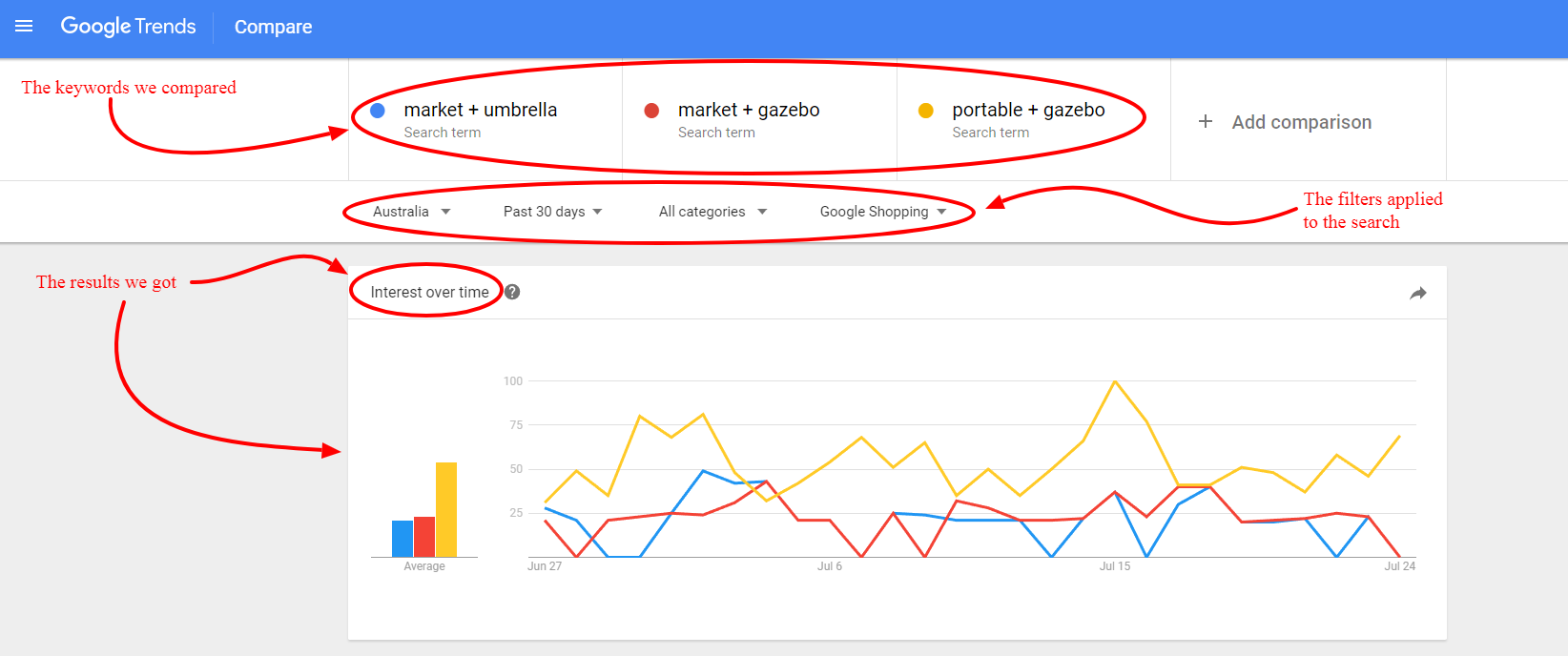This screenshot has width=1568, height=656.
Task: Click the red dot for market + gazebo
Action: [x=652, y=111]
